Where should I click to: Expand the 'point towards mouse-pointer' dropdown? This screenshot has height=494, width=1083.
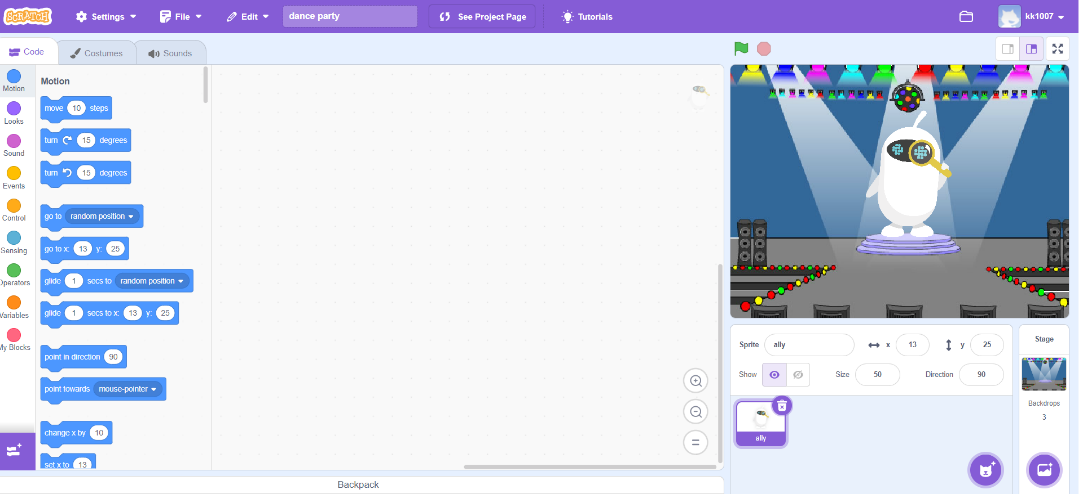[154, 389]
